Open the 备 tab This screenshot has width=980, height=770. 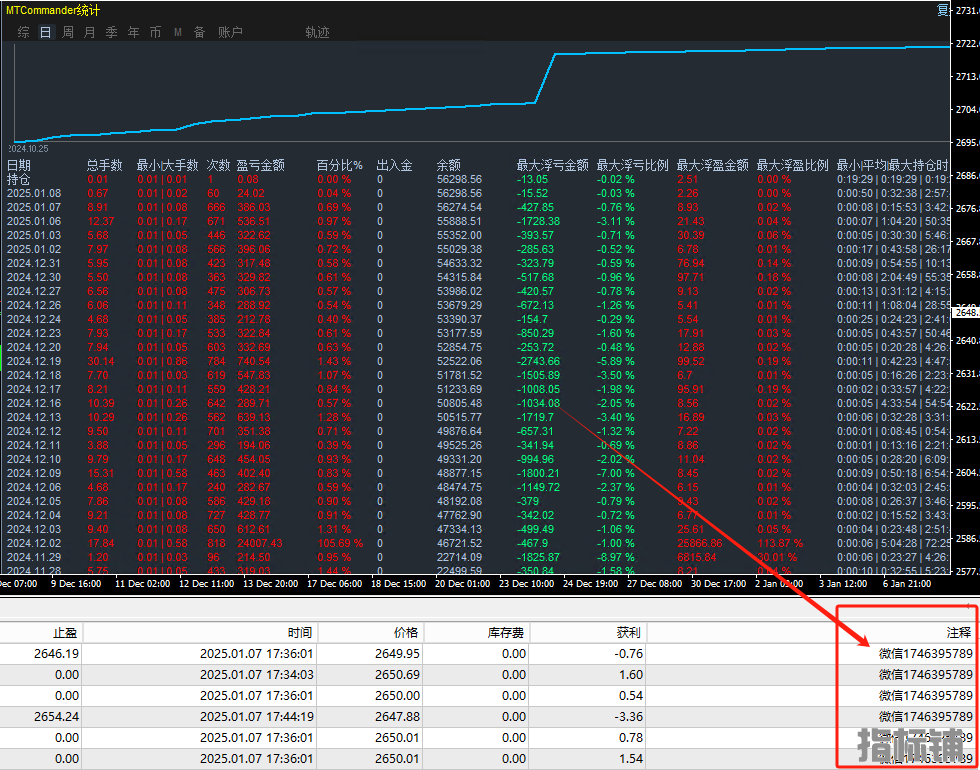coord(199,32)
